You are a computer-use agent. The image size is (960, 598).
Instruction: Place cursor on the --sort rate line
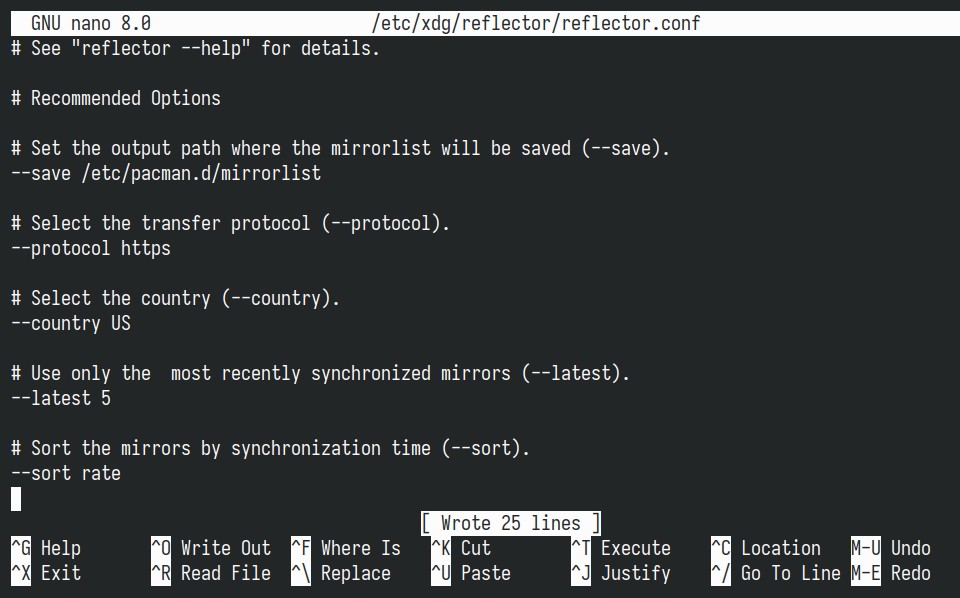[66, 473]
